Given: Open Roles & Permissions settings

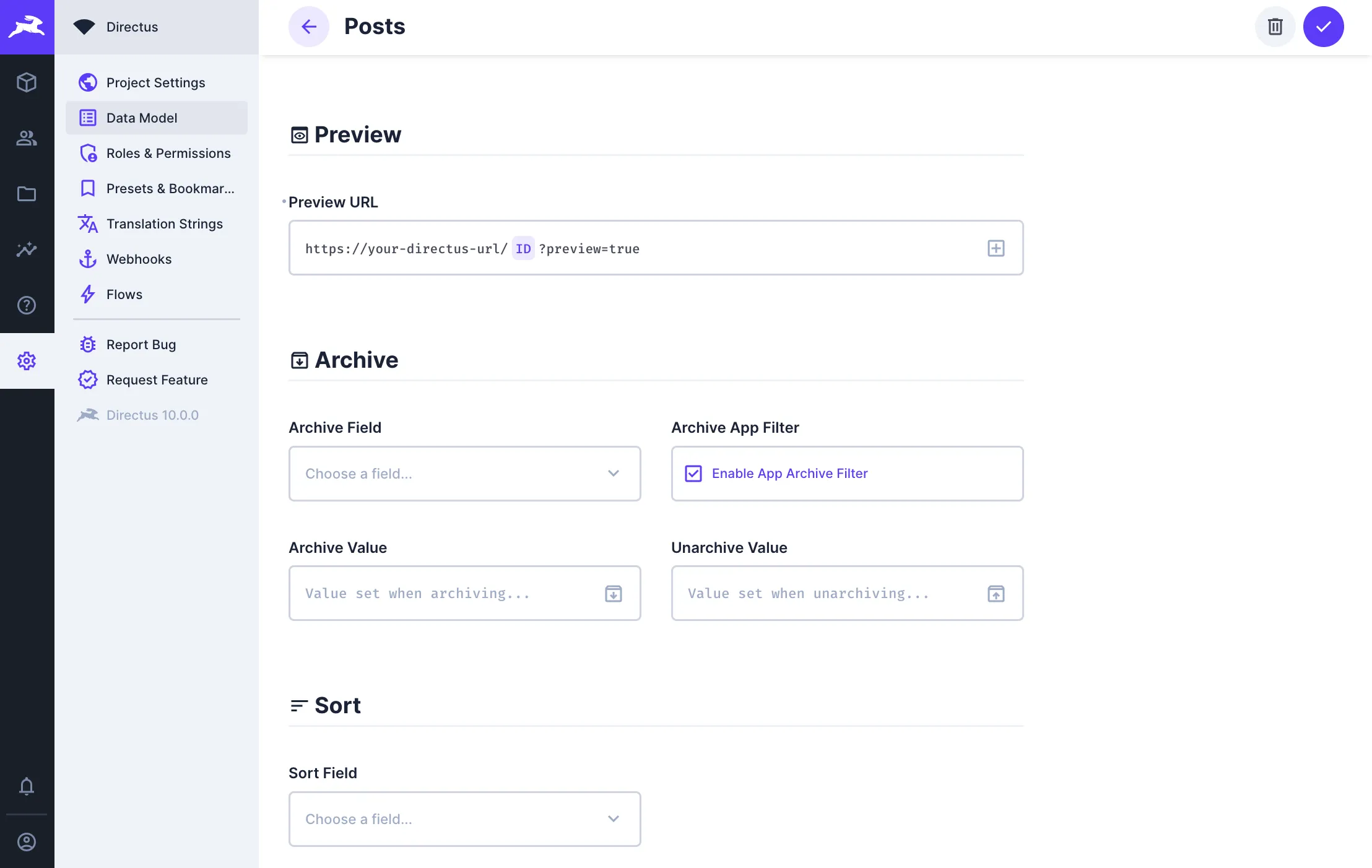Looking at the screenshot, I should 168,153.
